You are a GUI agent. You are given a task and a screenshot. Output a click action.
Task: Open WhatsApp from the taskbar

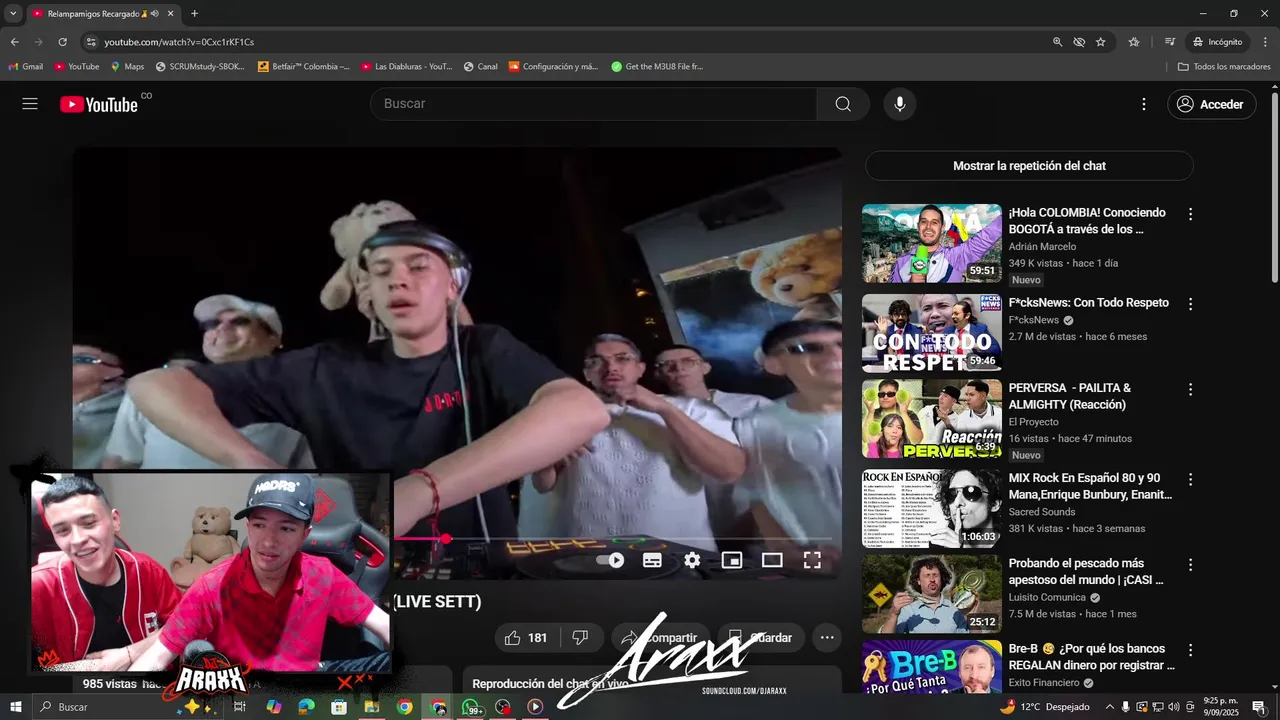(471, 707)
